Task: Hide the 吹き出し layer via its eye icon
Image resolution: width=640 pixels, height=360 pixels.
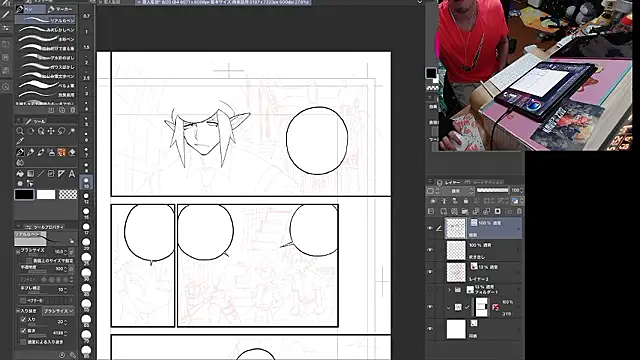Action: (x=430, y=250)
